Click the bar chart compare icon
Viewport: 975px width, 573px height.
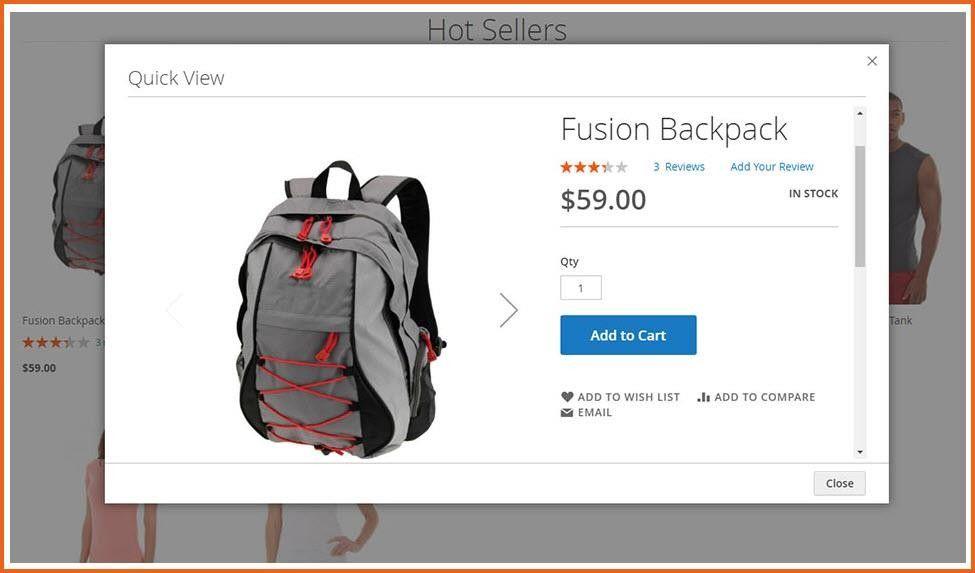coord(703,397)
